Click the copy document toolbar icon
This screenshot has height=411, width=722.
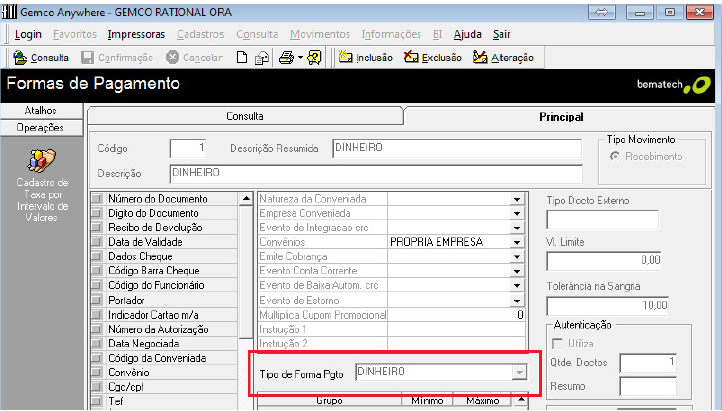262,58
